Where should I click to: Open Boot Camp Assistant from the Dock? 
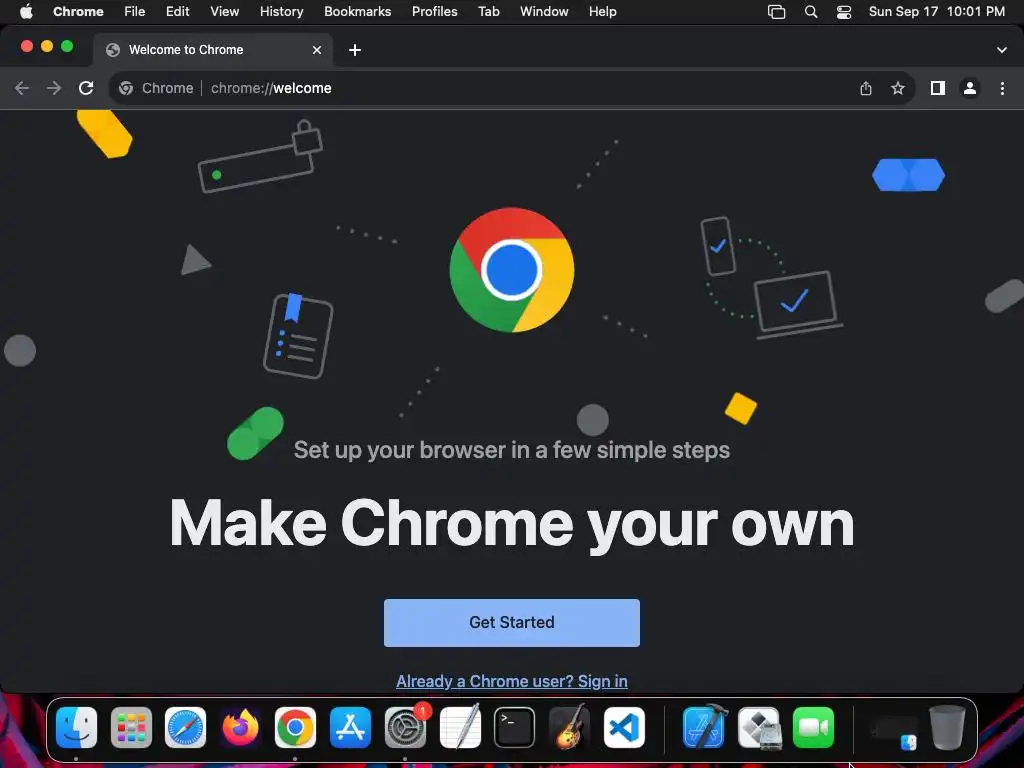(760, 728)
